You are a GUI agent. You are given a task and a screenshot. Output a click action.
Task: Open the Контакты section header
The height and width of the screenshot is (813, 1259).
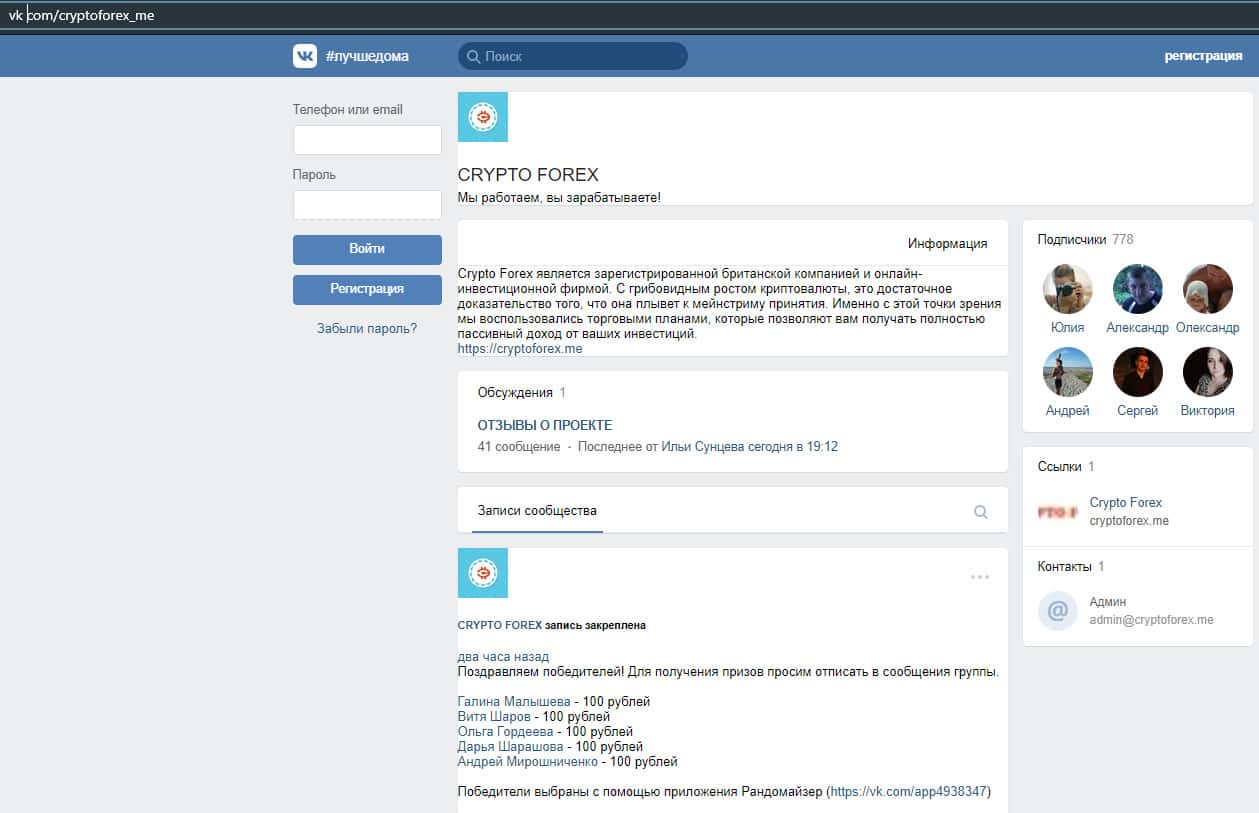pos(1071,566)
